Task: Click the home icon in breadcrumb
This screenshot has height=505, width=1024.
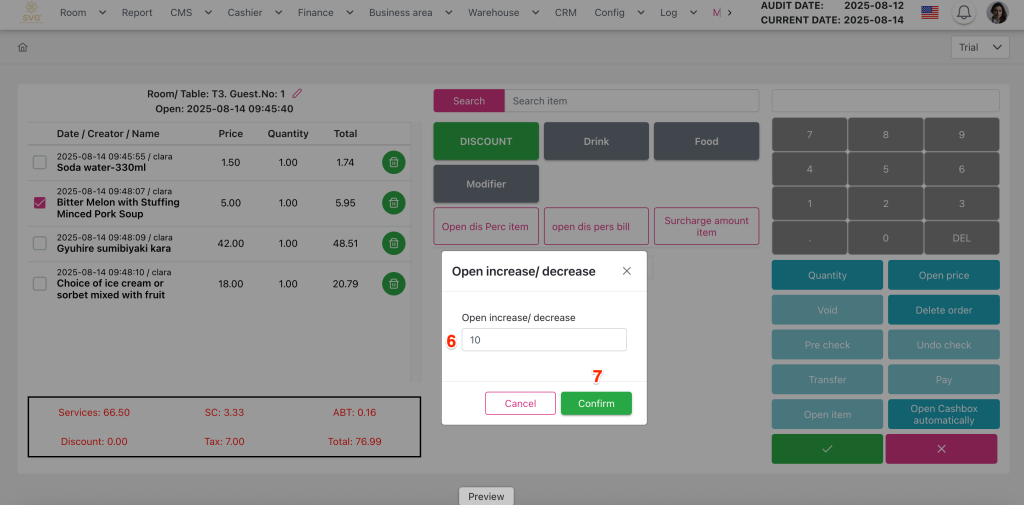Action: (x=23, y=47)
